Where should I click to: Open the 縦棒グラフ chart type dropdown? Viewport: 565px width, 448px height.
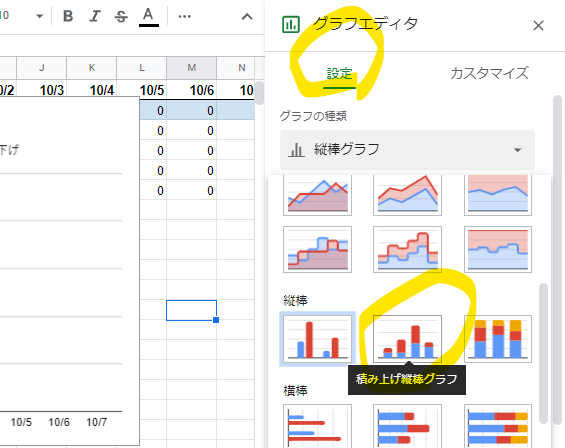pyautogui.click(x=407, y=150)
